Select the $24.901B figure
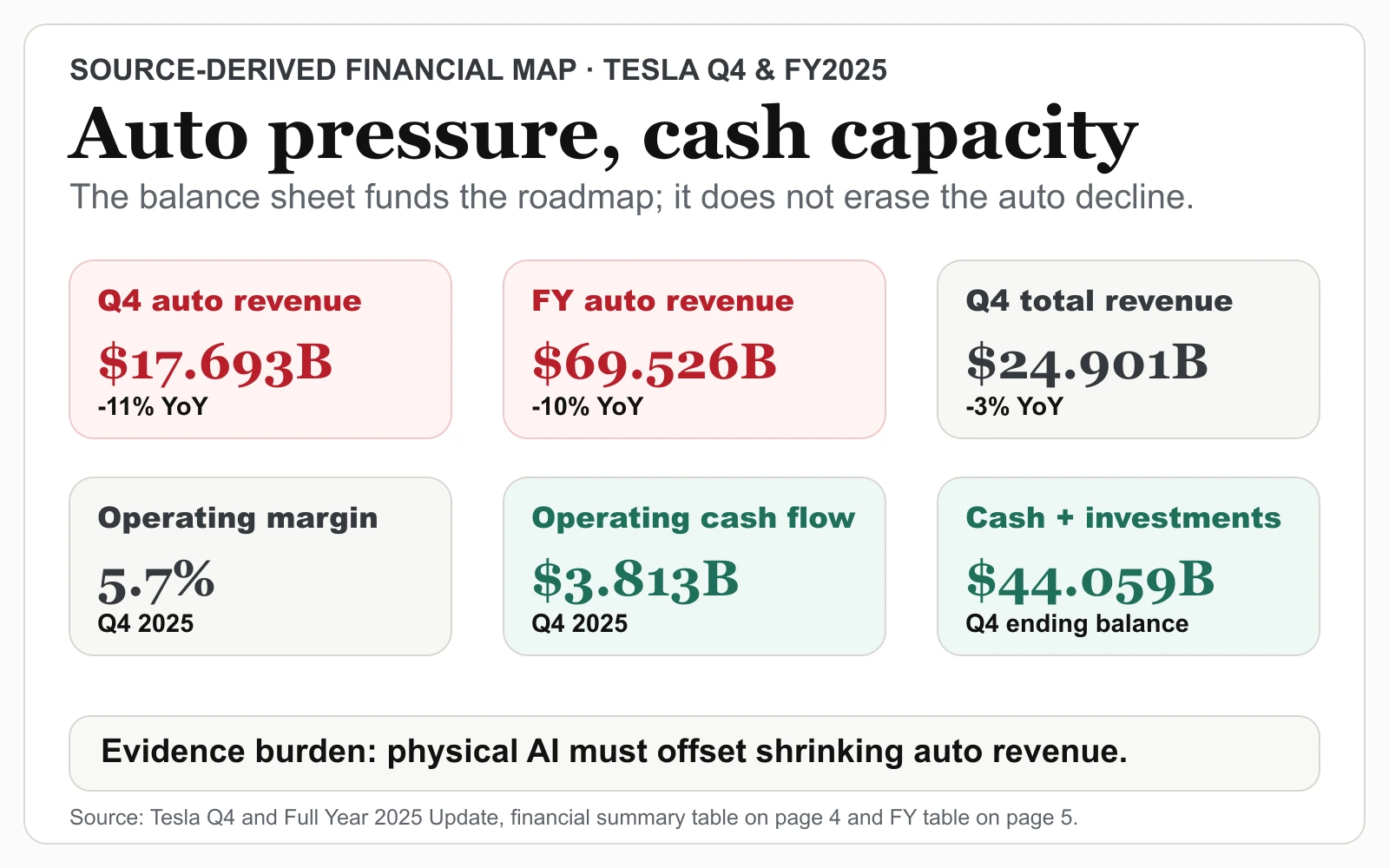Image resolution: width=1389 pixels, height=868 pixels. 1087,363
